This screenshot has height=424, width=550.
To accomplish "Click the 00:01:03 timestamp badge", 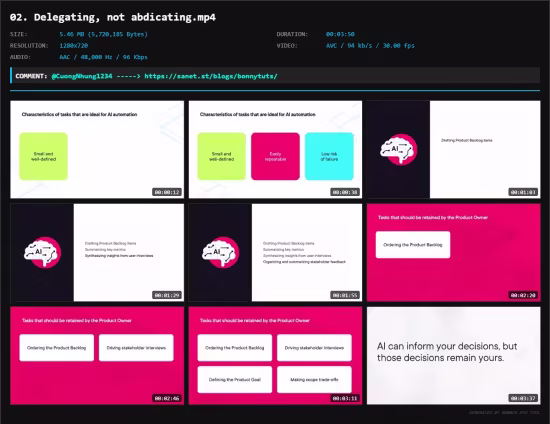I will pyautogui.click(x=523, y=192).
